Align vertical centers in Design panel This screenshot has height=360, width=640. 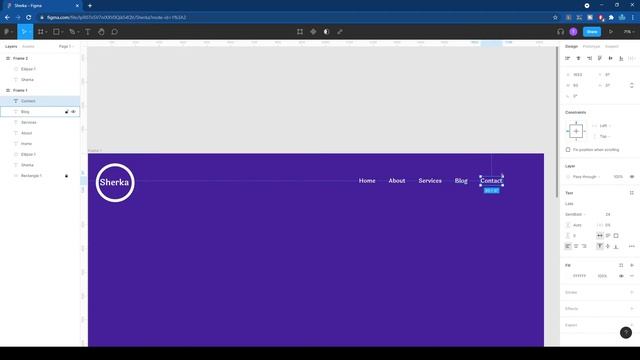(x=611, y=58)
